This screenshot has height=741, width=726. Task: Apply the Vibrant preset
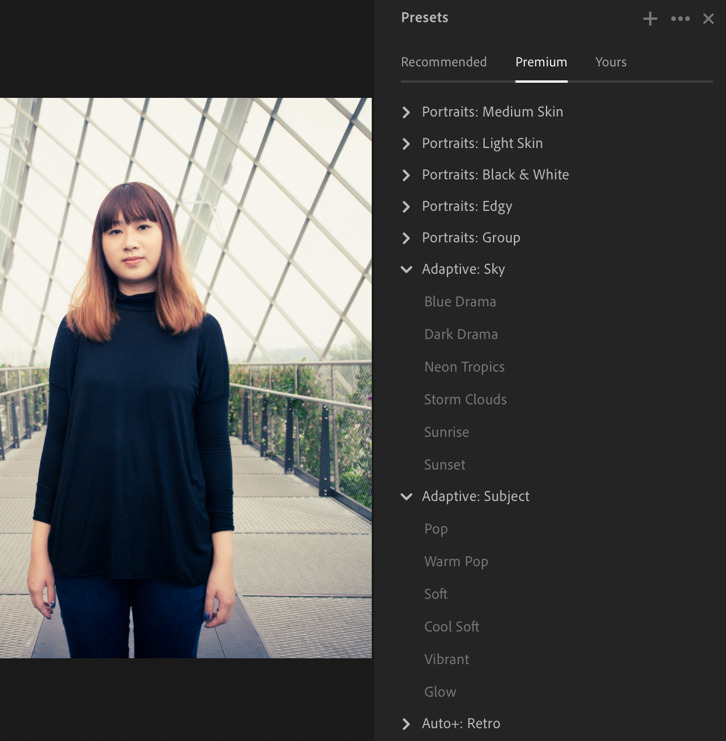447,659
